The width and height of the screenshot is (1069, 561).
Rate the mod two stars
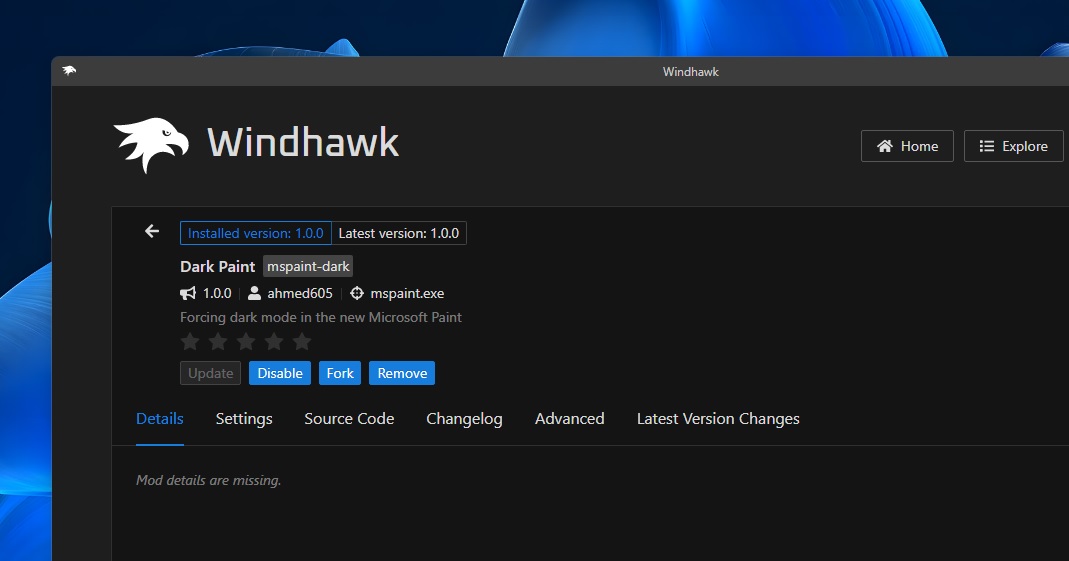coord(218,342)
